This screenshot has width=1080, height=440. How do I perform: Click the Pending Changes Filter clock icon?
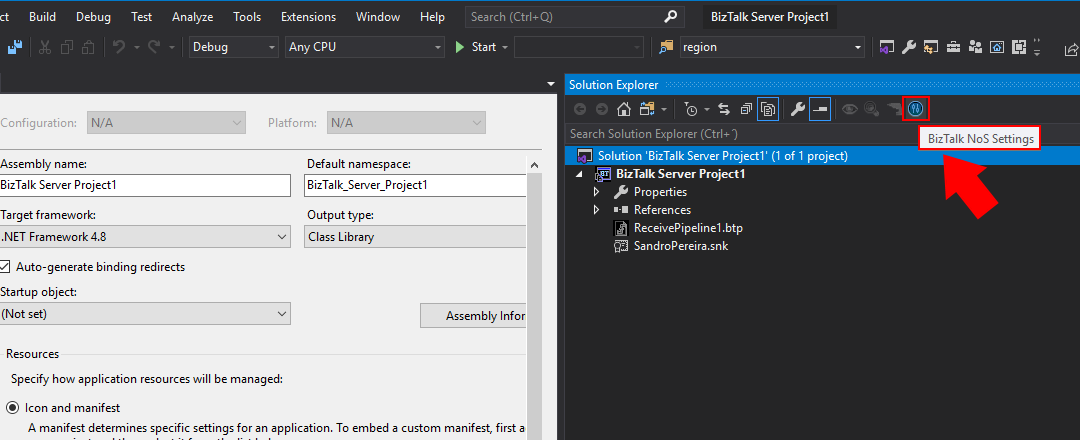(x=691, y=109)
